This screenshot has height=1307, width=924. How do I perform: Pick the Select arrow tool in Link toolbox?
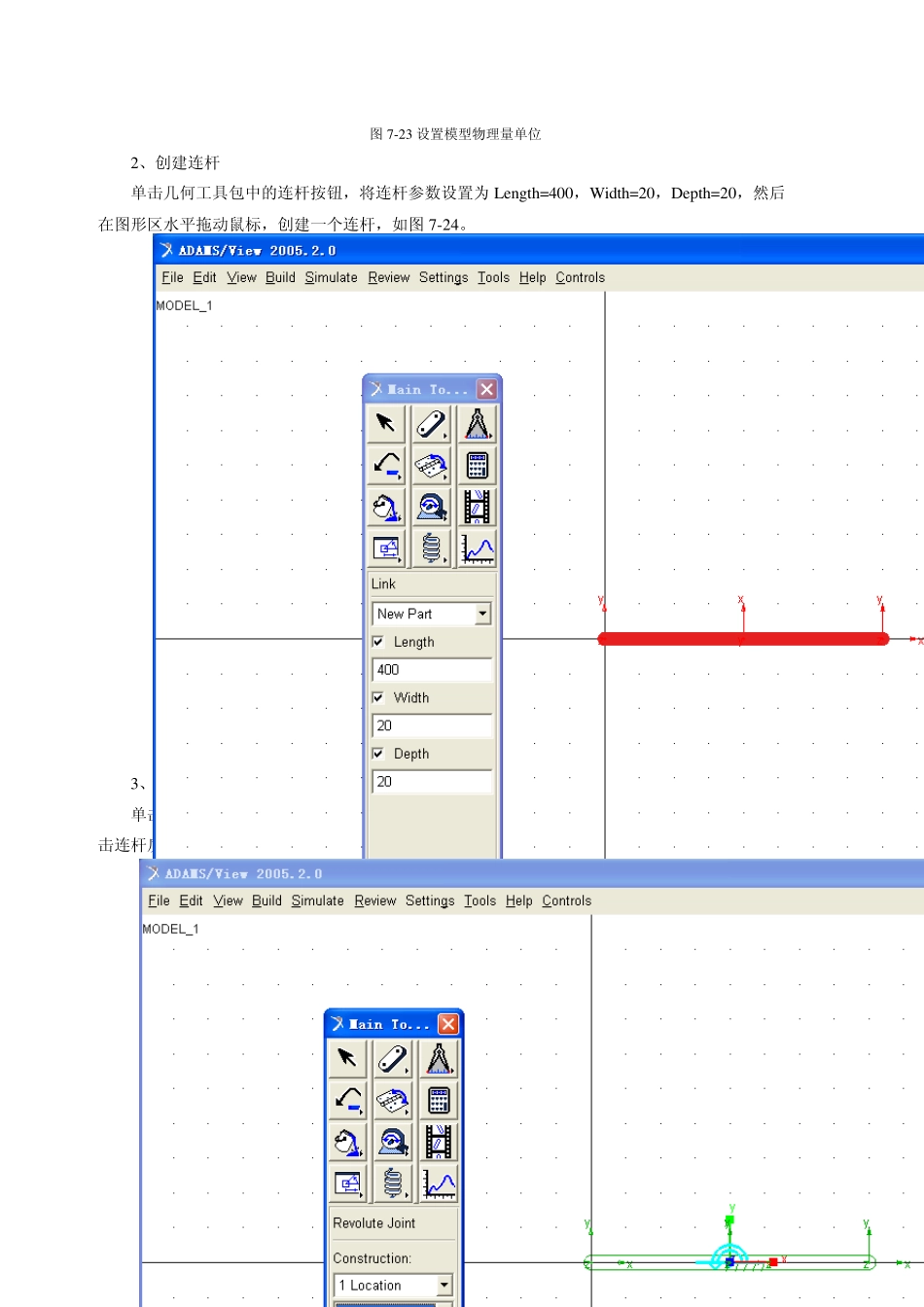386,424
